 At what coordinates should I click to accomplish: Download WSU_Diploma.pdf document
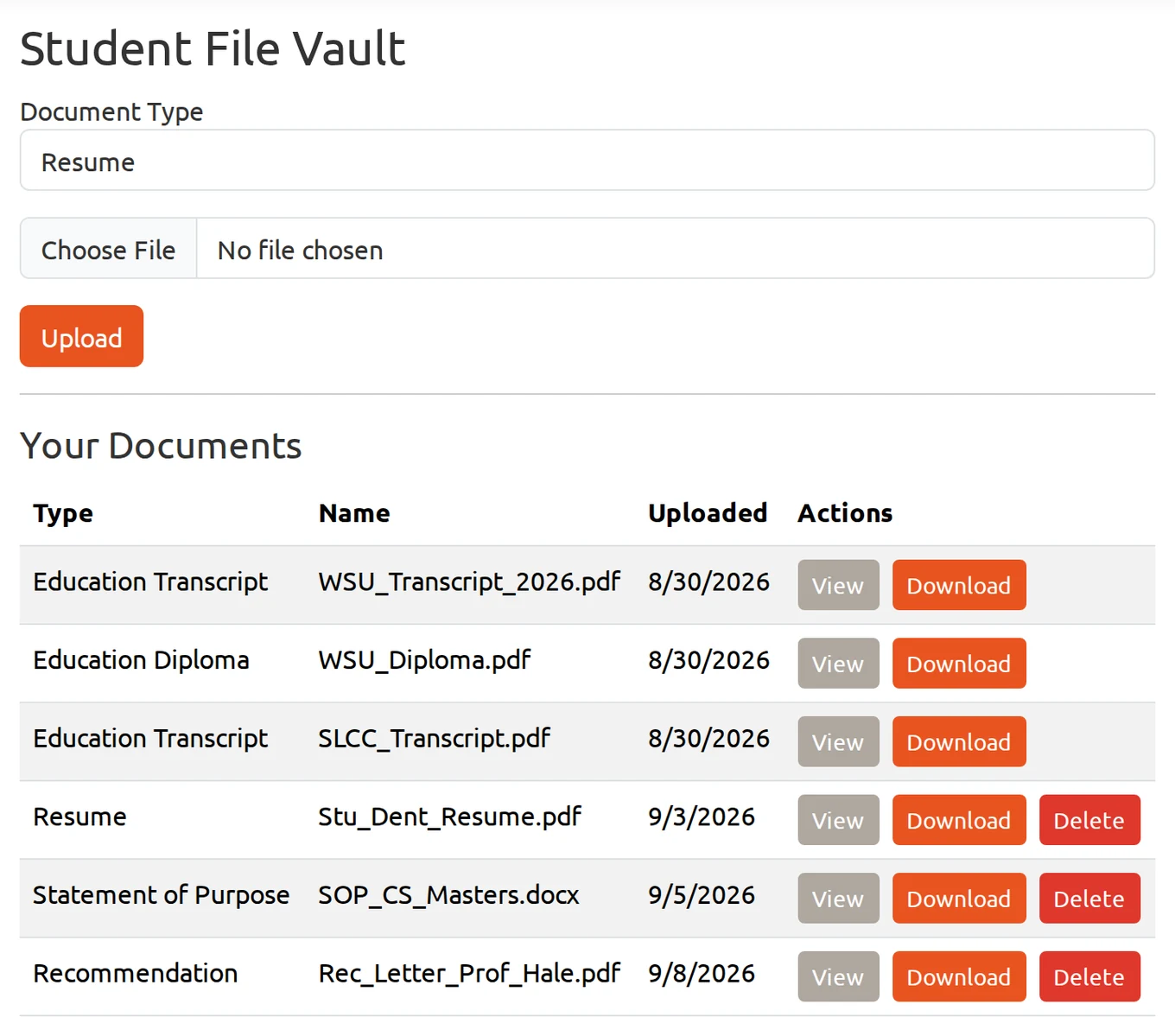click(x=959, y=664)
